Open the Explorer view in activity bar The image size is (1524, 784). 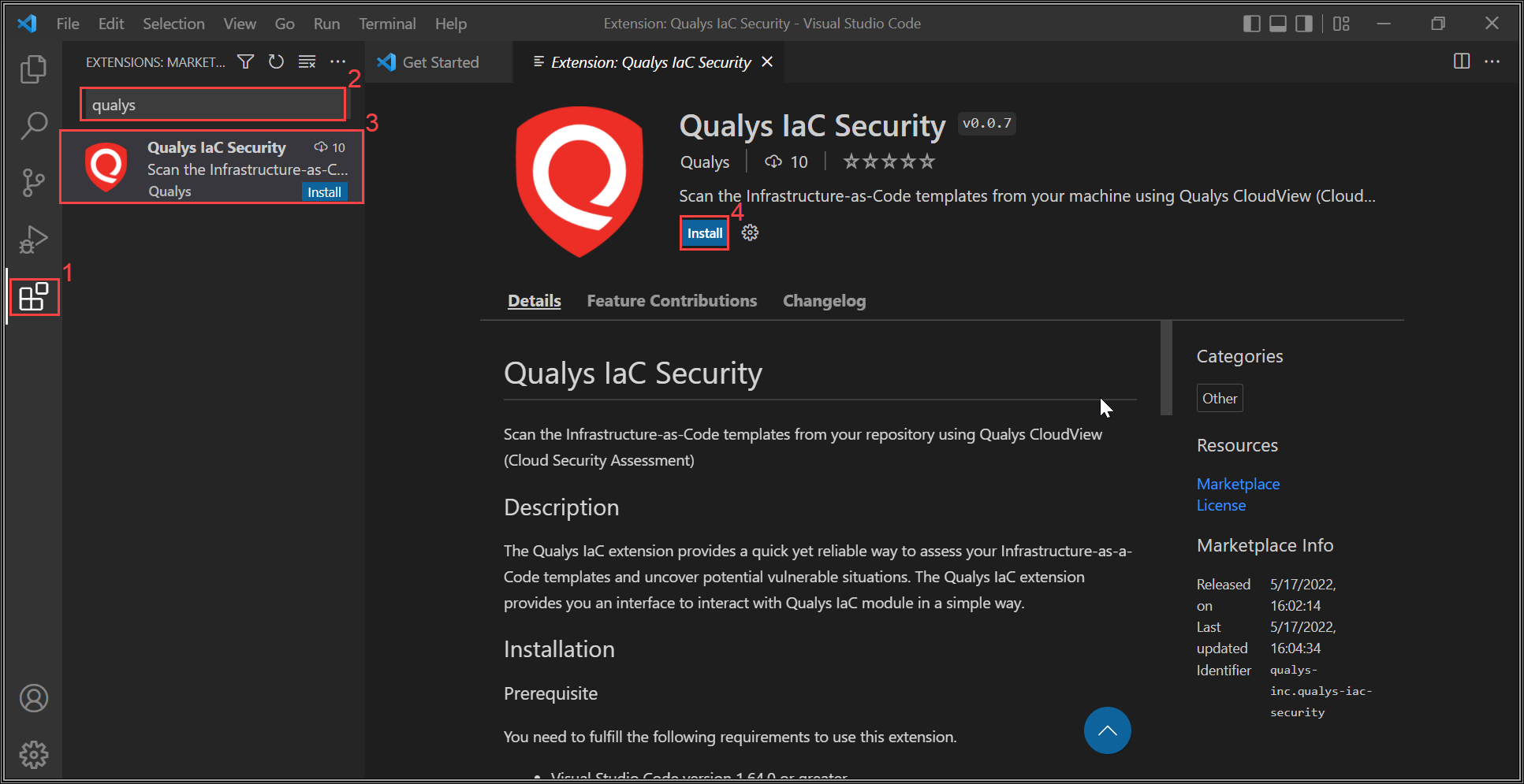33,69
